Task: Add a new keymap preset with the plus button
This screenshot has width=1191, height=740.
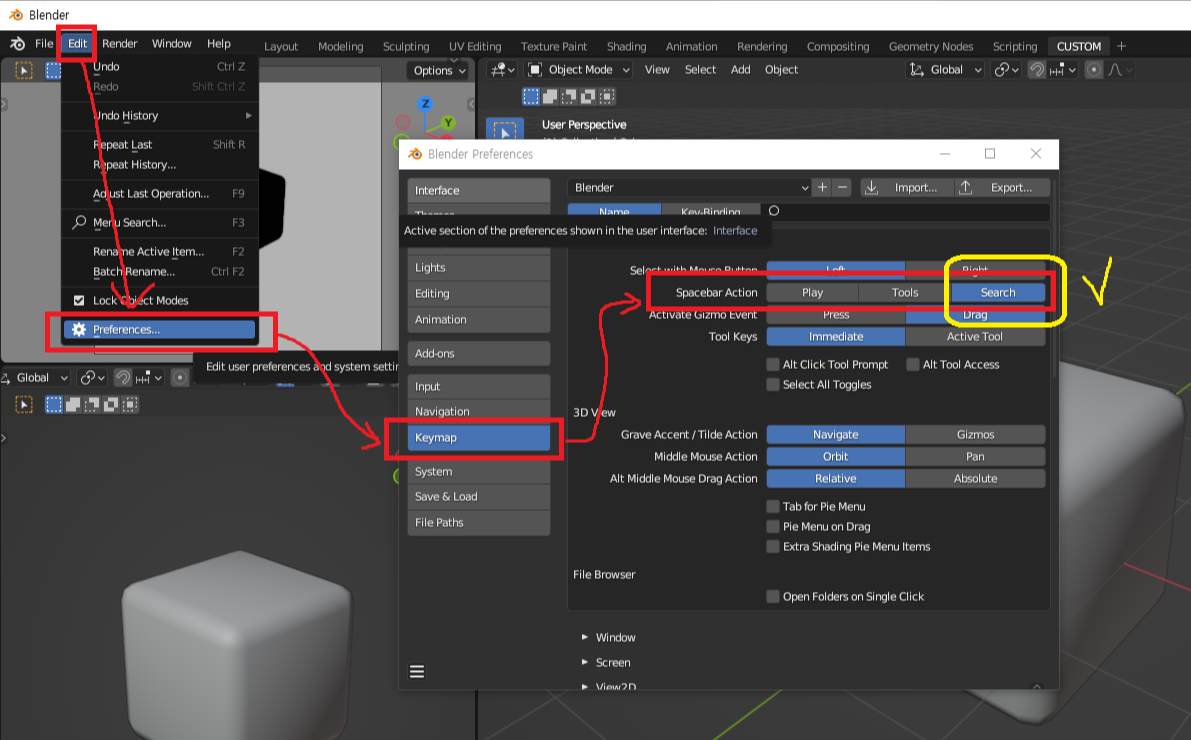Action: 822,187
